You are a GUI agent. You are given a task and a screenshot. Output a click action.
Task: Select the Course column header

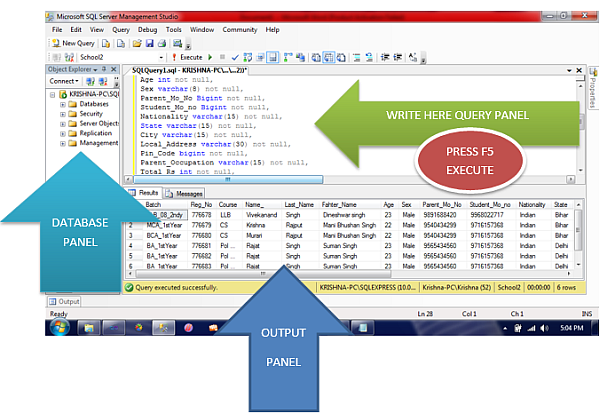click(228, 205)
